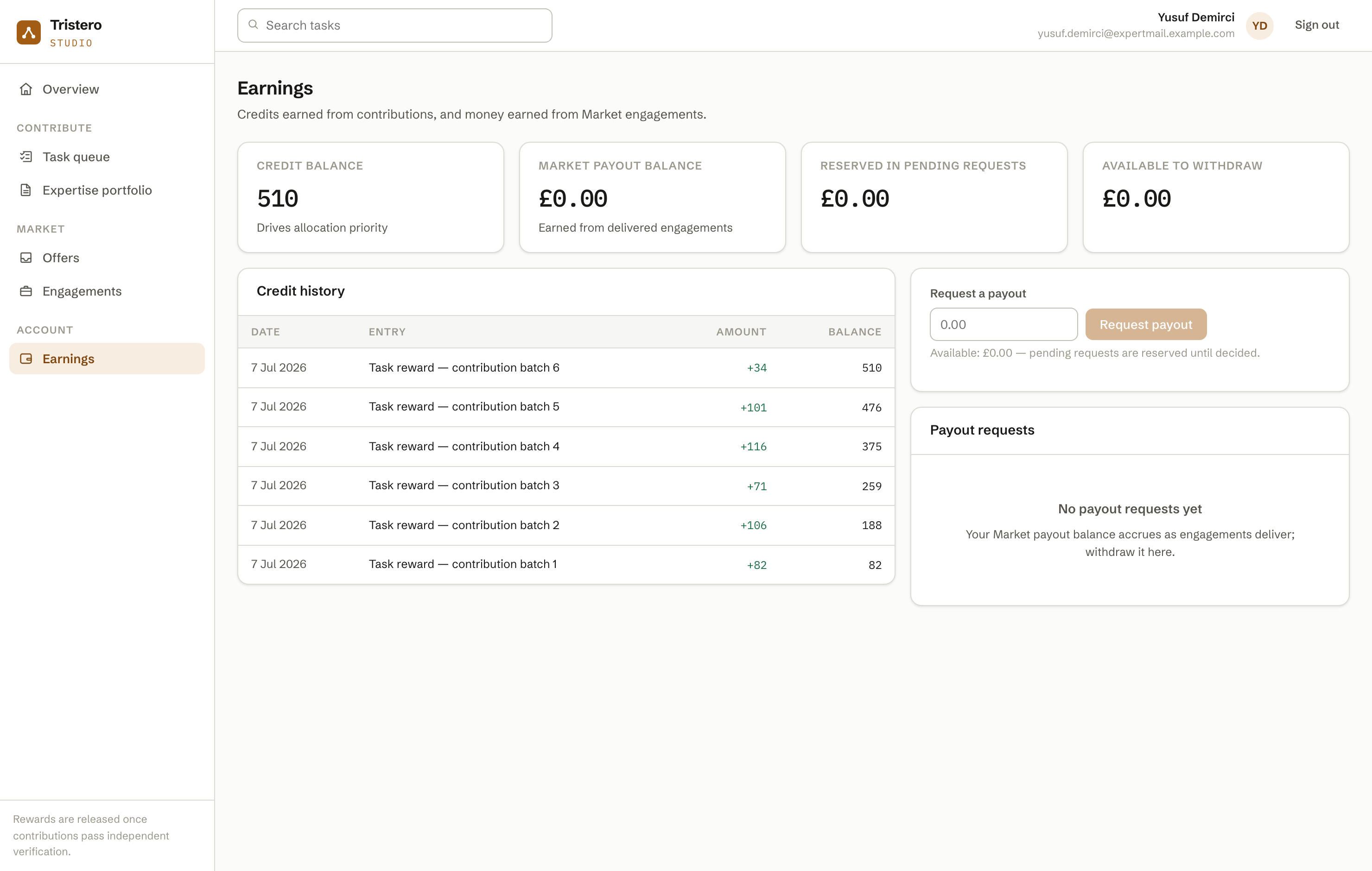Select Earnings in the sidebar
This screenshot has width=1372, height=871.
107,358
